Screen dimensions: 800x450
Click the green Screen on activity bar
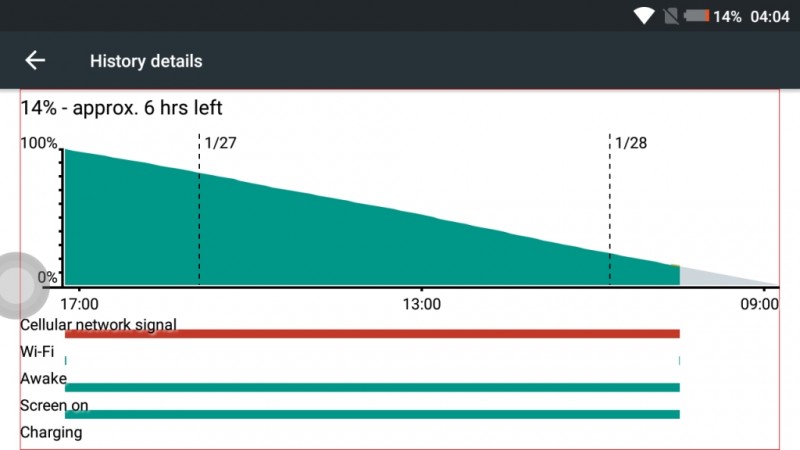pos(372,414)
